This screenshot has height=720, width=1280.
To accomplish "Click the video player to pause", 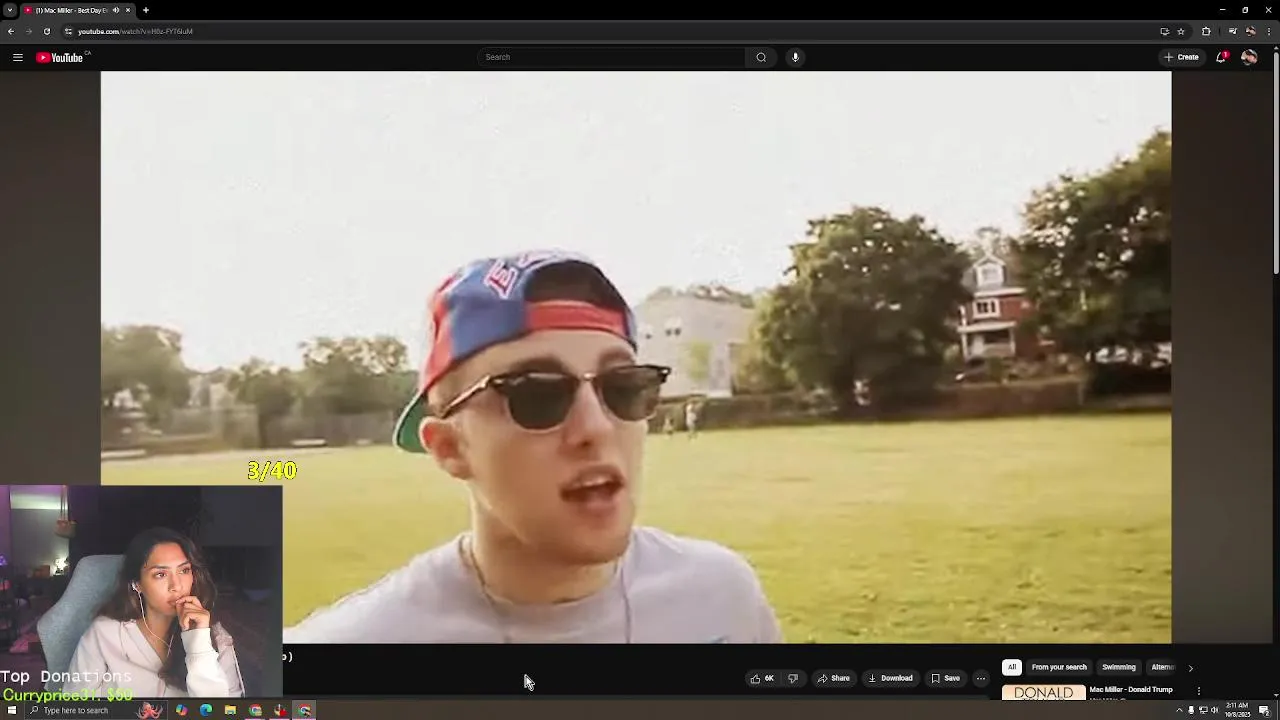I will pos(636,357).
